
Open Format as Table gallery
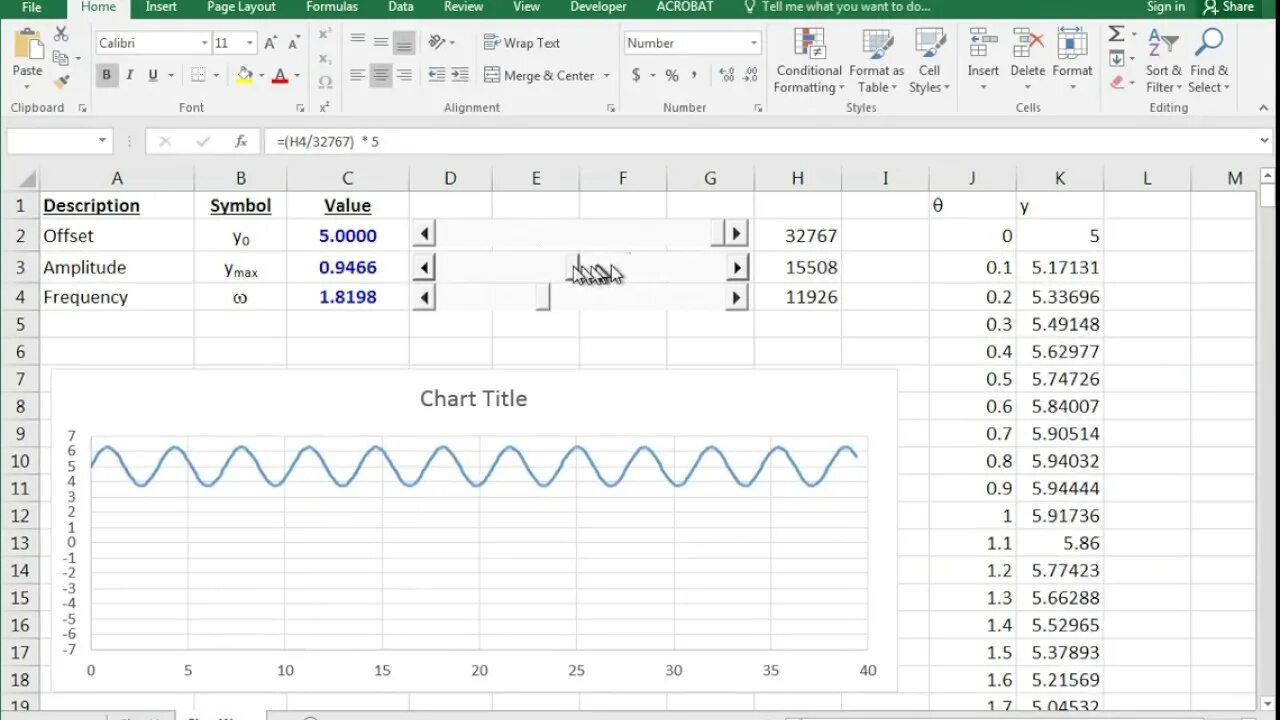pyautogui.click(x=876, y=62)
